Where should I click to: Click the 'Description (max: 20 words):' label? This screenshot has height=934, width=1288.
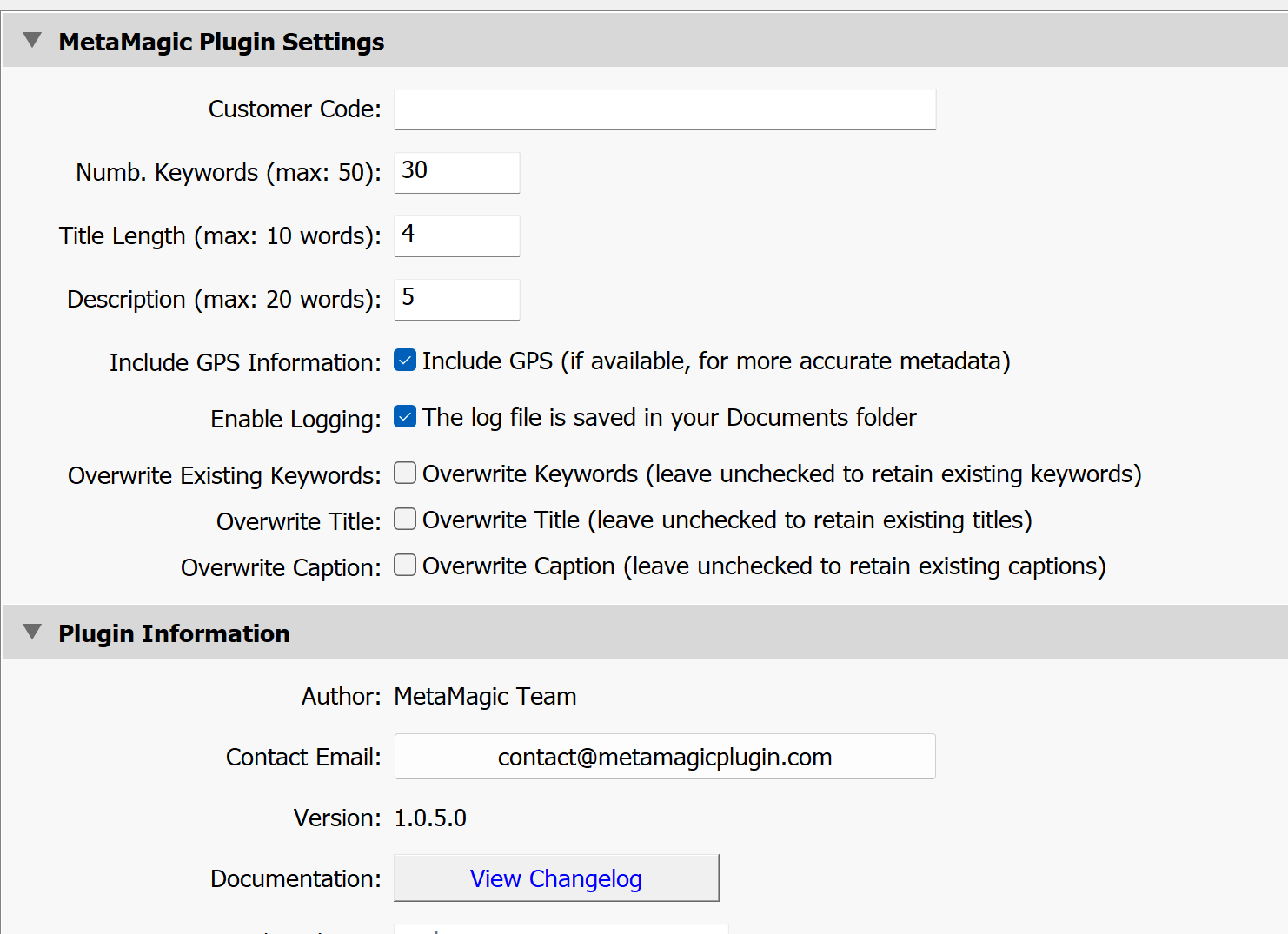[224, 300]
